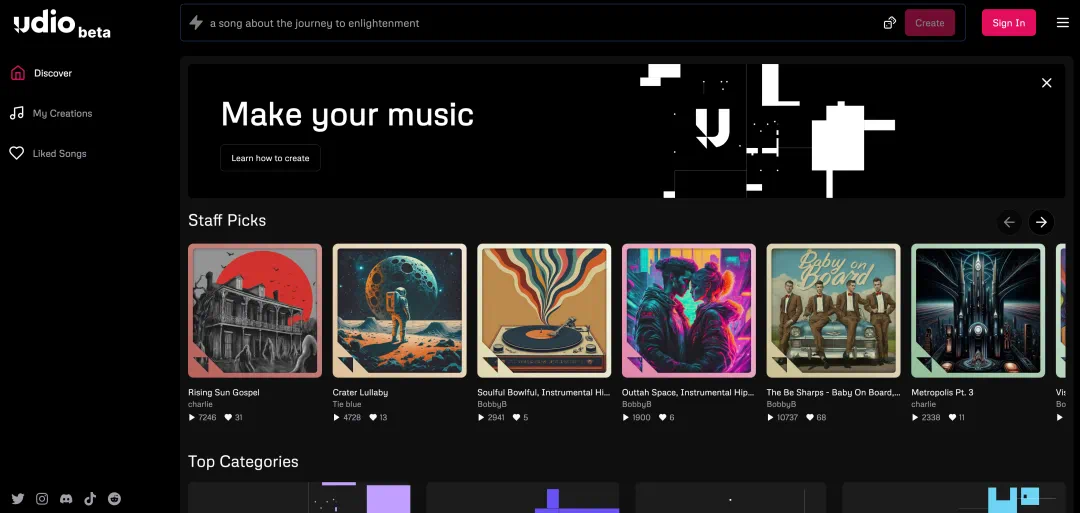Click the Crater Lullaby title

point(360,392)
